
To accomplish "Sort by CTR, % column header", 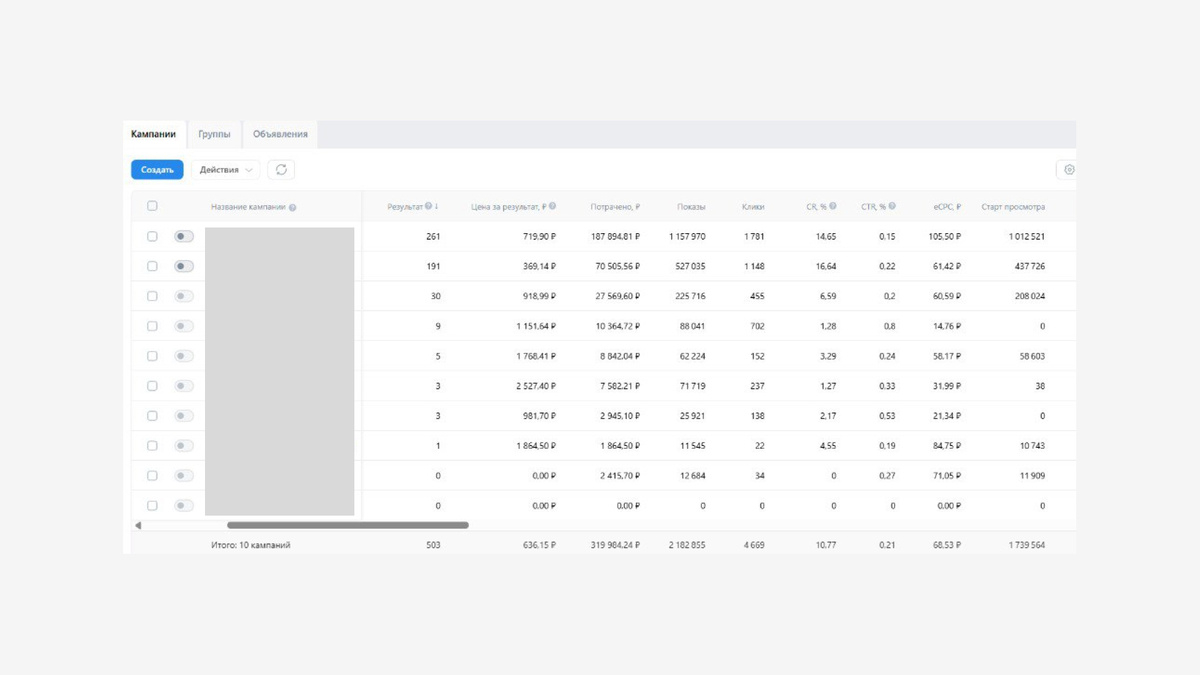I will [x=874, y=207].
